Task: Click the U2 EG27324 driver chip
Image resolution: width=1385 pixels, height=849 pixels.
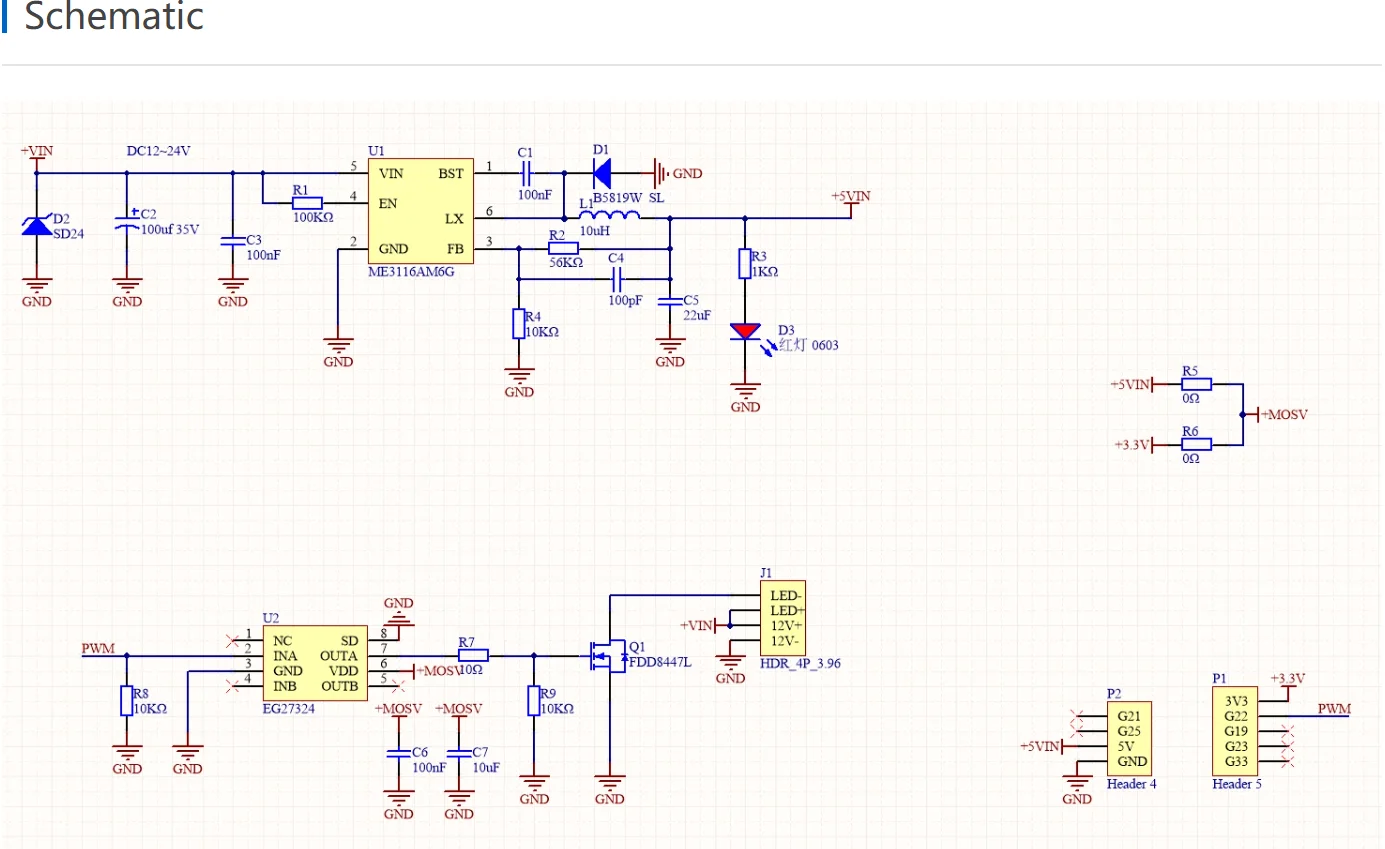Action: pos(315,664)
